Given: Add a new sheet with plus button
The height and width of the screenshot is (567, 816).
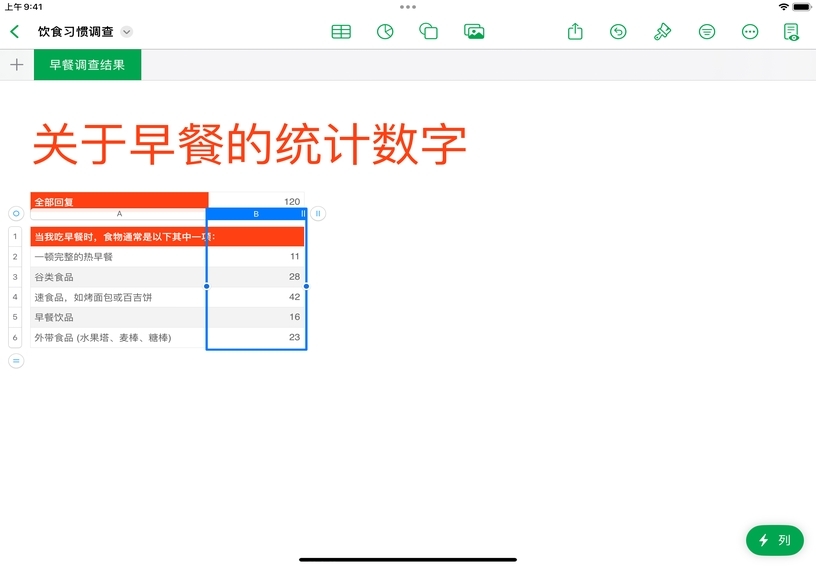Looking at the screenshot, I should coord(16,65).
